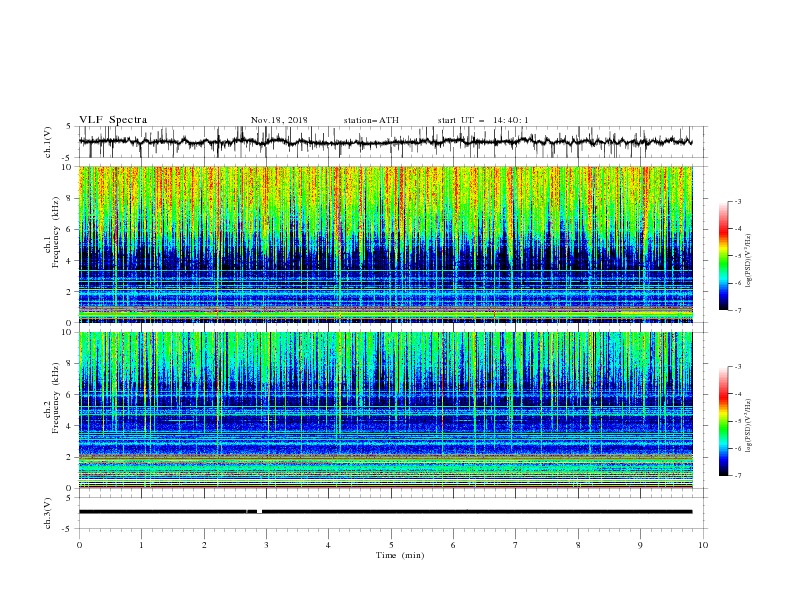Click the log(PSD) label beside upper colorbar

click(749, 261)
